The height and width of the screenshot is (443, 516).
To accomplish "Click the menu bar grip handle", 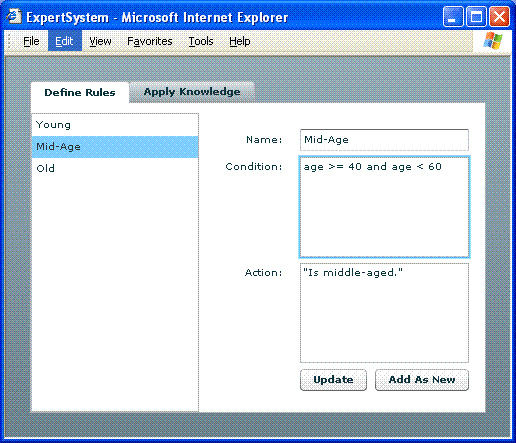I will pos(10,41).
